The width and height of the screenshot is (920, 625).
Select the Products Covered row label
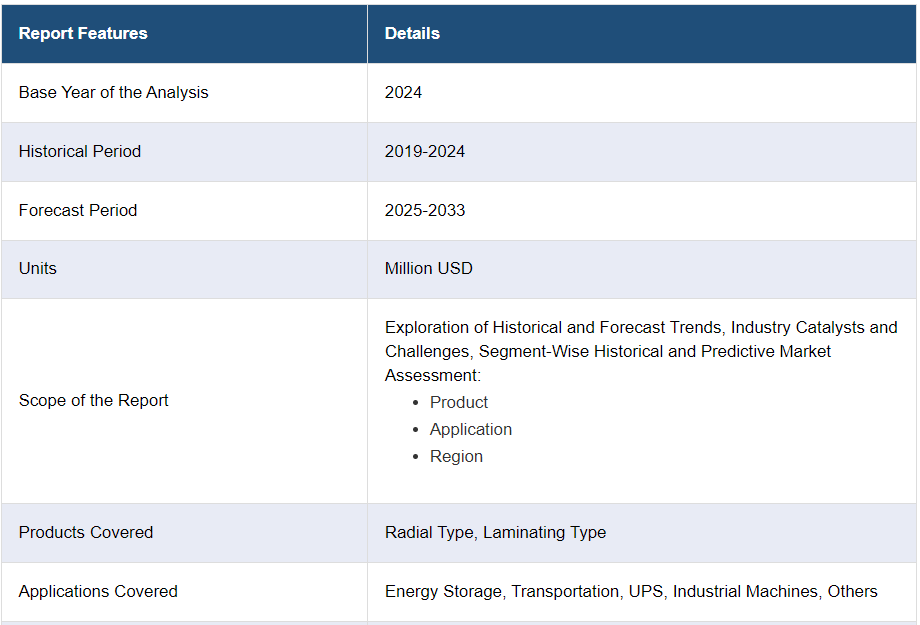click(86, 532)
